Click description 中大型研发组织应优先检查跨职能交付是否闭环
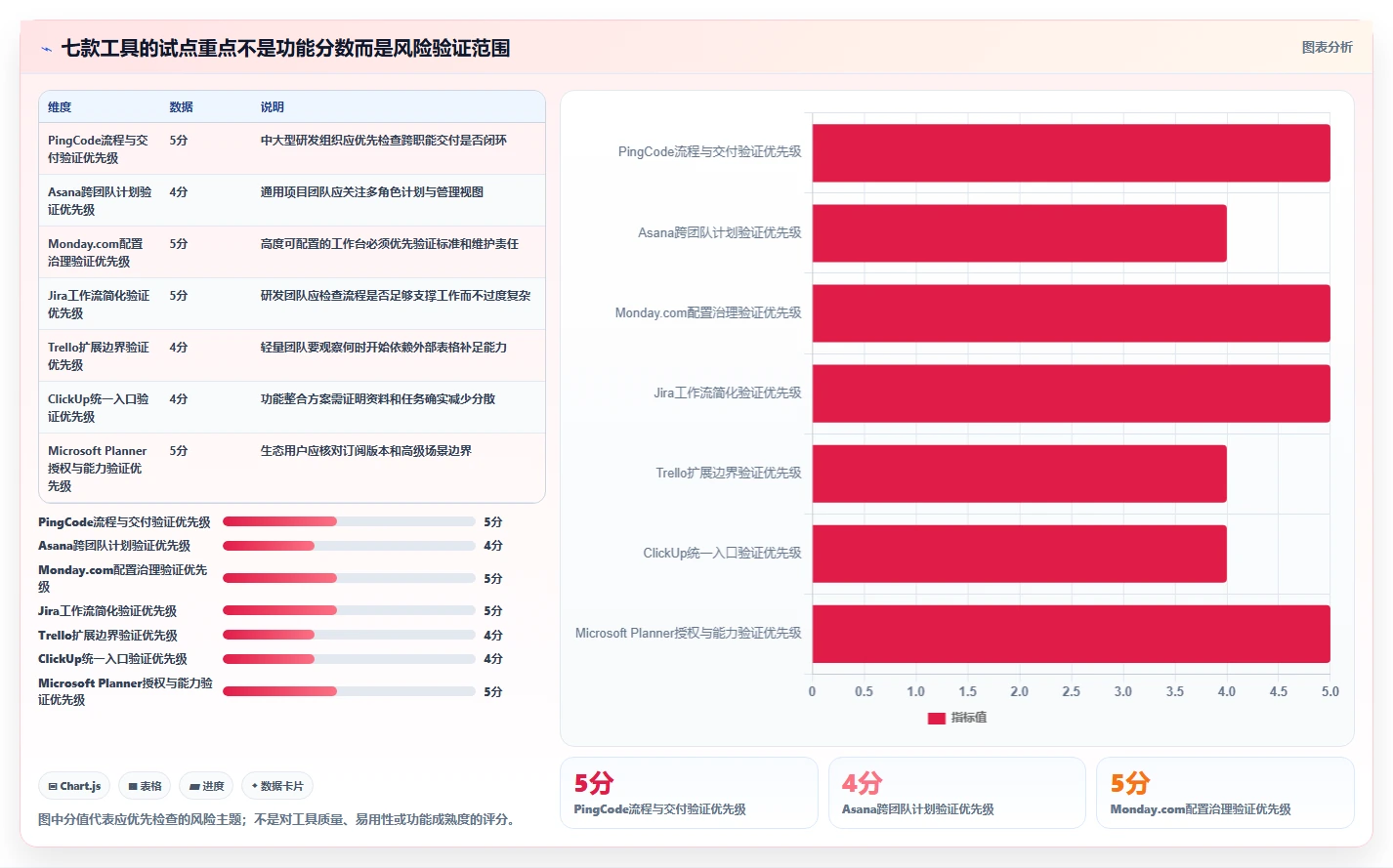 point(383,141)
